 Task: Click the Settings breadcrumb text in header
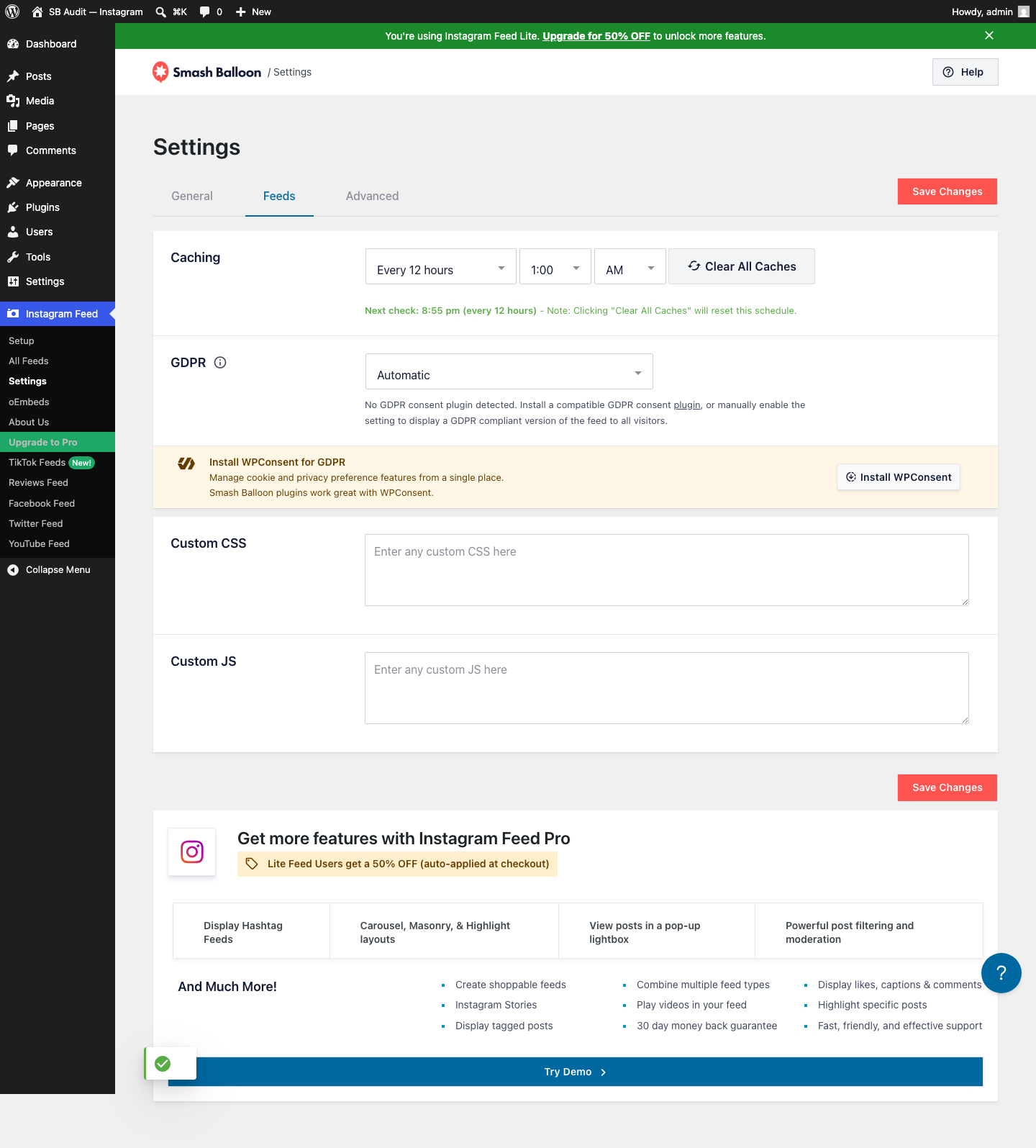tap(292, 72)
